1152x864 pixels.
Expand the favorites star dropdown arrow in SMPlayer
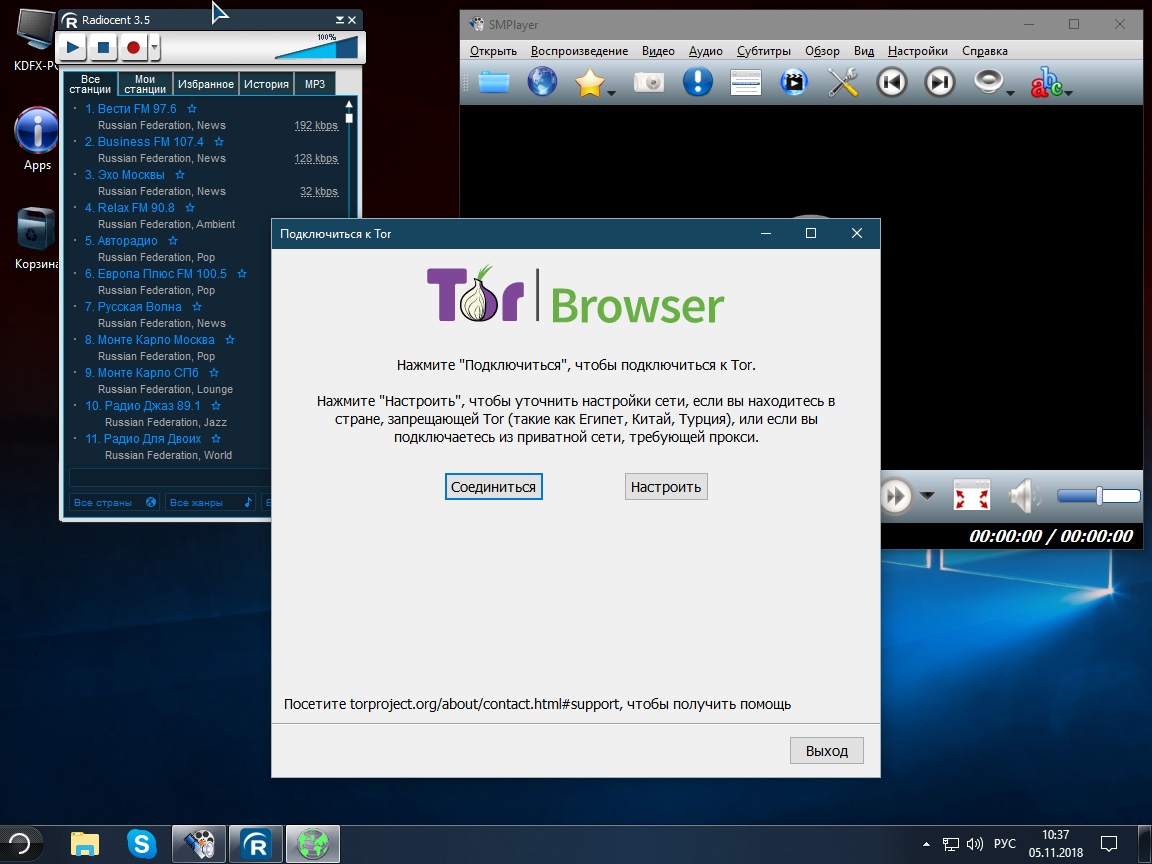pyautogui.click(x=611, y=94)
